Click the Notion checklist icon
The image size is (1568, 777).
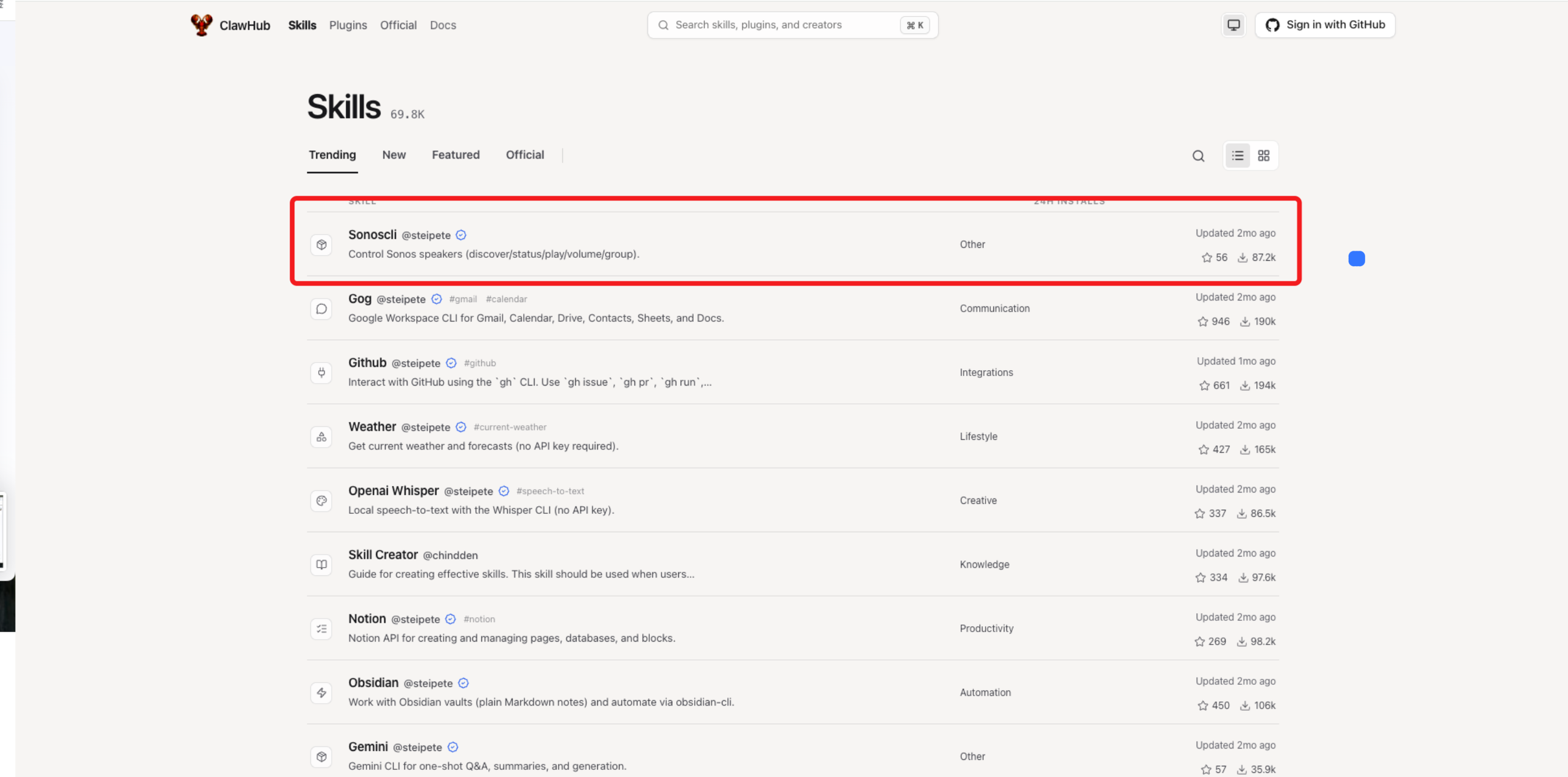(x=322, y=629)
